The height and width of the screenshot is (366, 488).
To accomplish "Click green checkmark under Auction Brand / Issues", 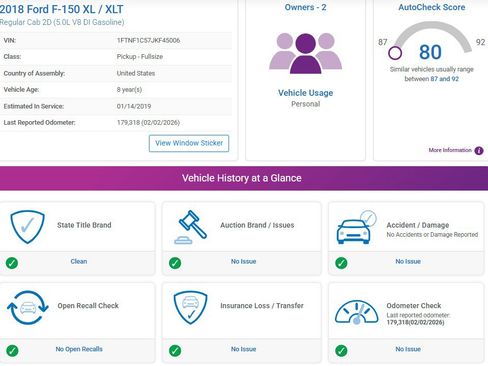I will click(x=175, y=263).
